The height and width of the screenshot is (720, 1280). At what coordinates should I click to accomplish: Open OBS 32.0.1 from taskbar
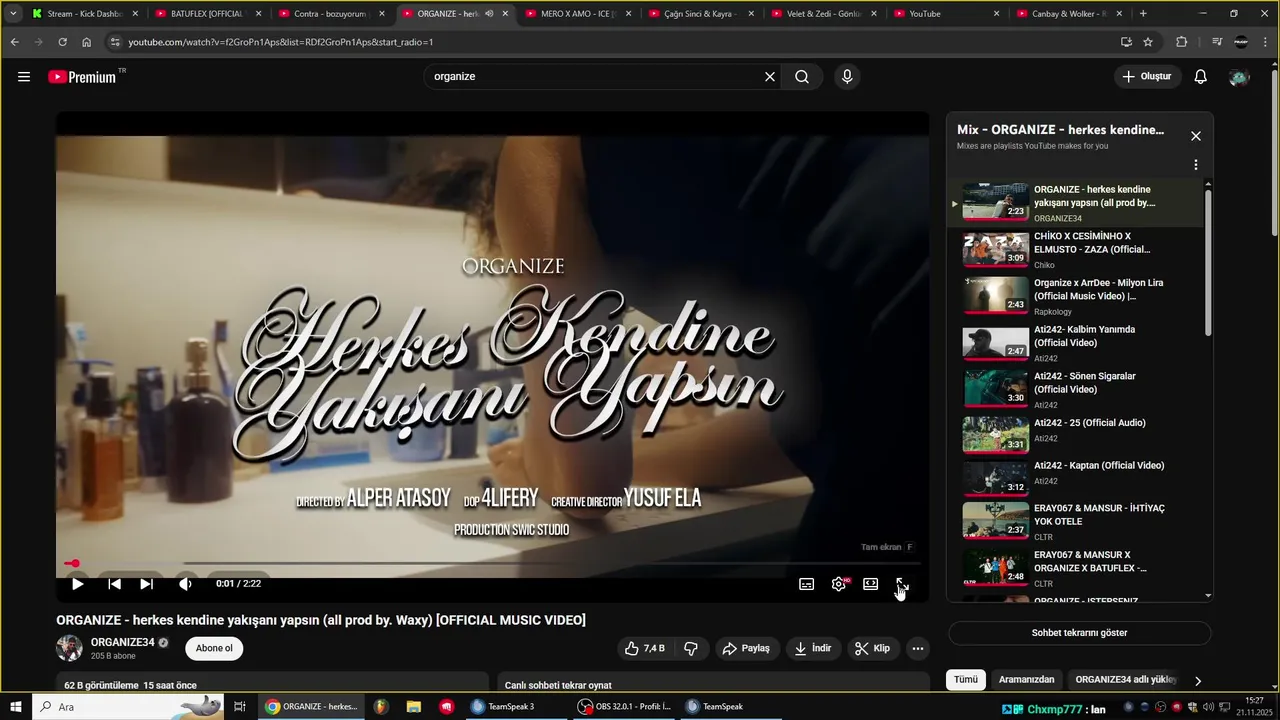pyautogui.click(x=625, y=706)
